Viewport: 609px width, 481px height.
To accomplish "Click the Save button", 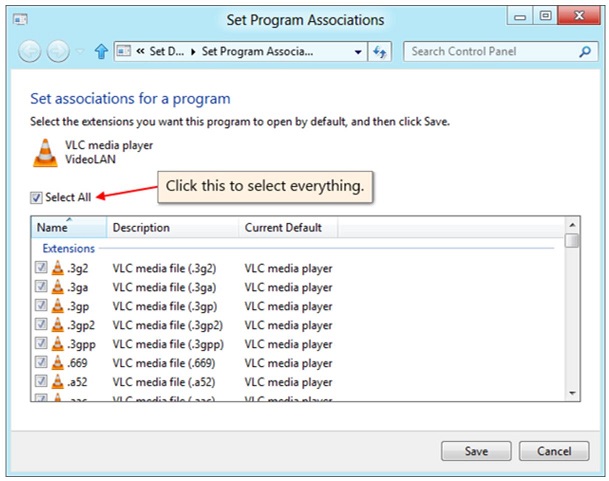I will tap(476, 451).
